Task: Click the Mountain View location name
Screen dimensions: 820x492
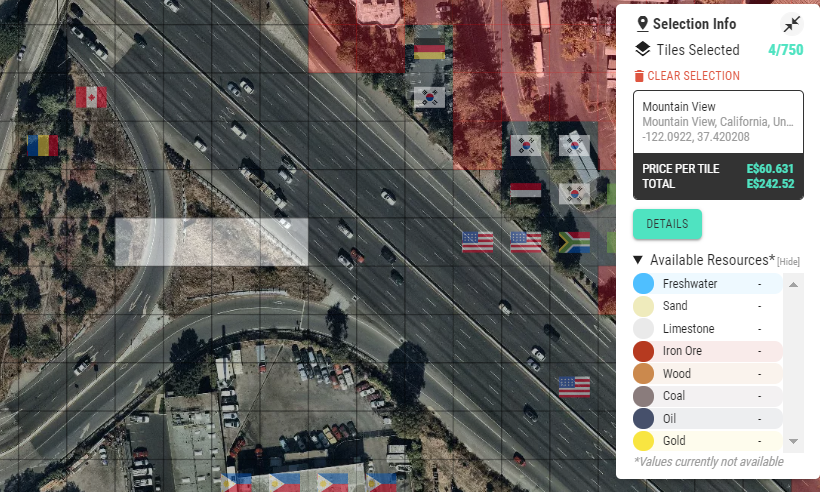Action: click(x=678, y=107)
